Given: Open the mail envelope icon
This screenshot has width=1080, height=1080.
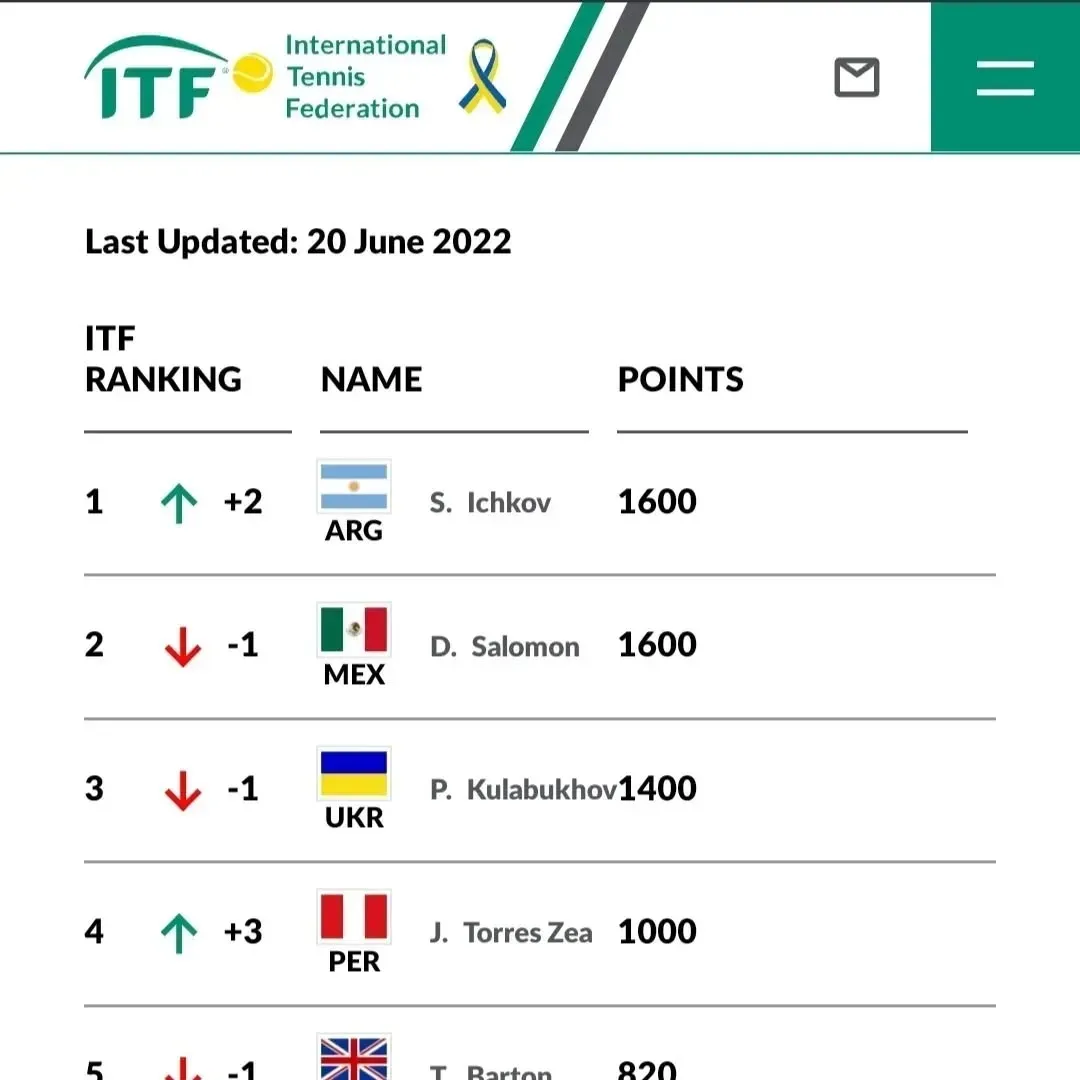Looking at the screenshot, I should point(855,77).
